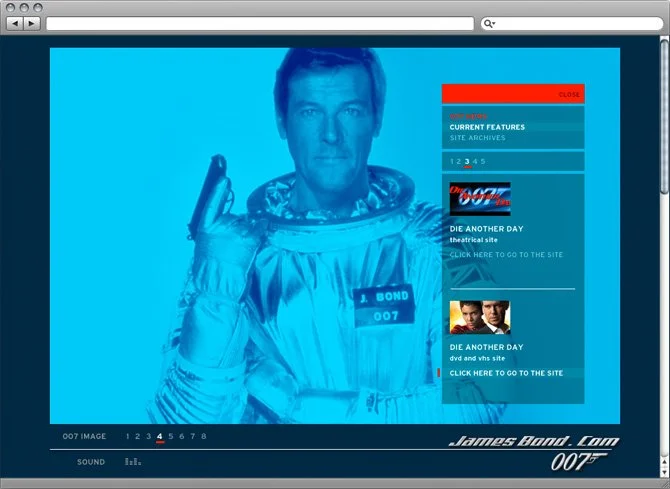This screenshot has width=670, height=489.
Task: Show 007 image number 7
Action: point(192,436)
